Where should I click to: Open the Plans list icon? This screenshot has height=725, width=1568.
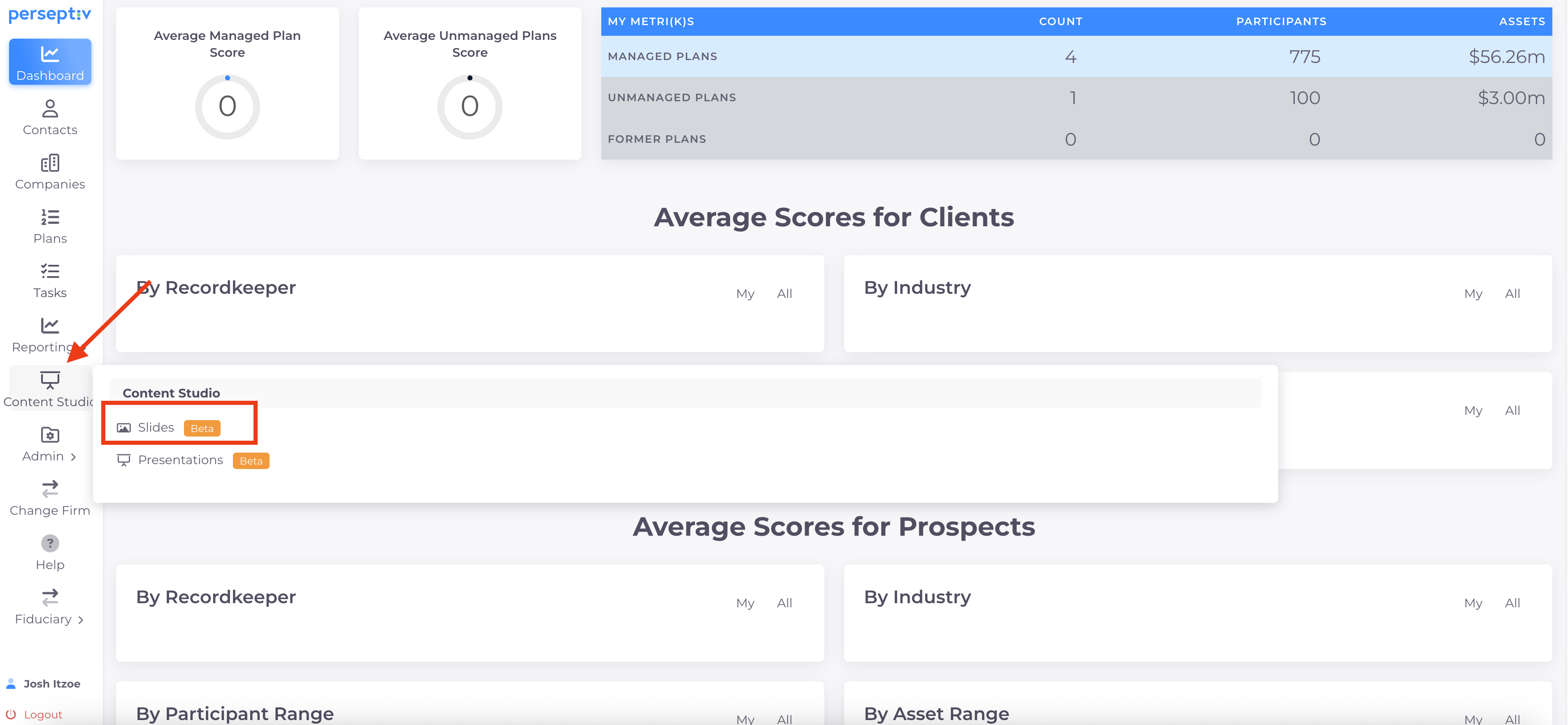[50, 217]
